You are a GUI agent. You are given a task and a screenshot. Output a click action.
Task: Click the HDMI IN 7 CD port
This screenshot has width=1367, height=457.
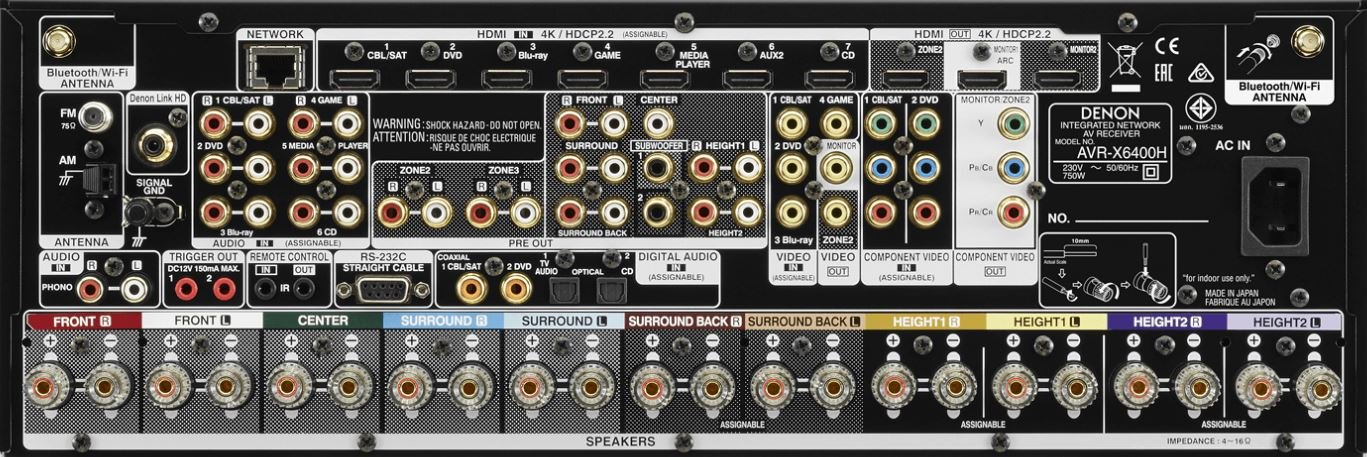829,78
